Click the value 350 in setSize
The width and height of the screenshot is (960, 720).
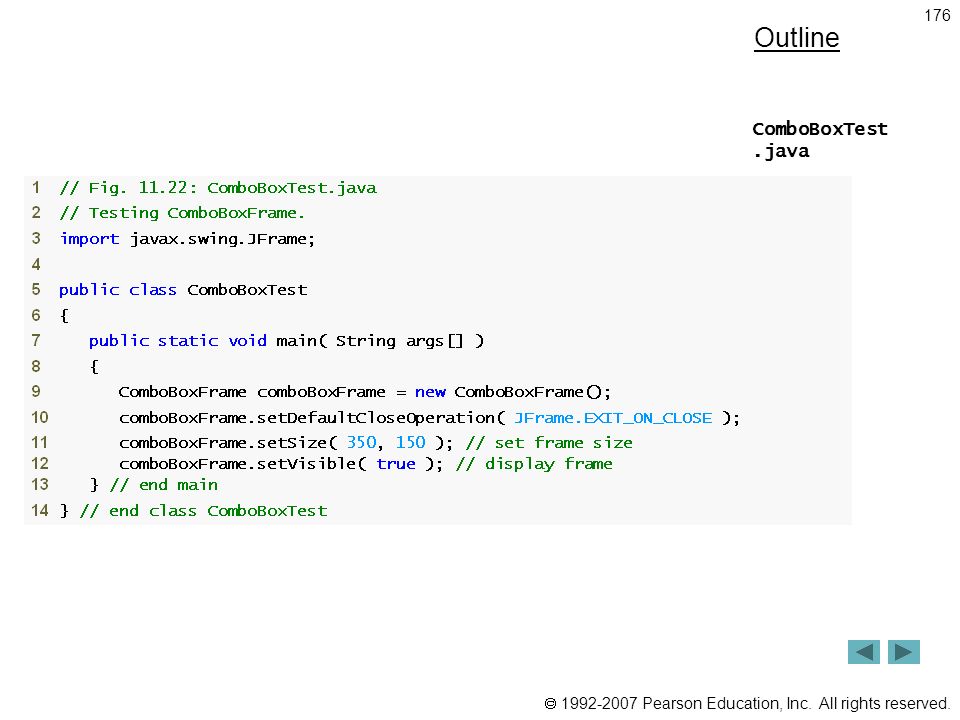pyautogui.click(x=361, y=442)
